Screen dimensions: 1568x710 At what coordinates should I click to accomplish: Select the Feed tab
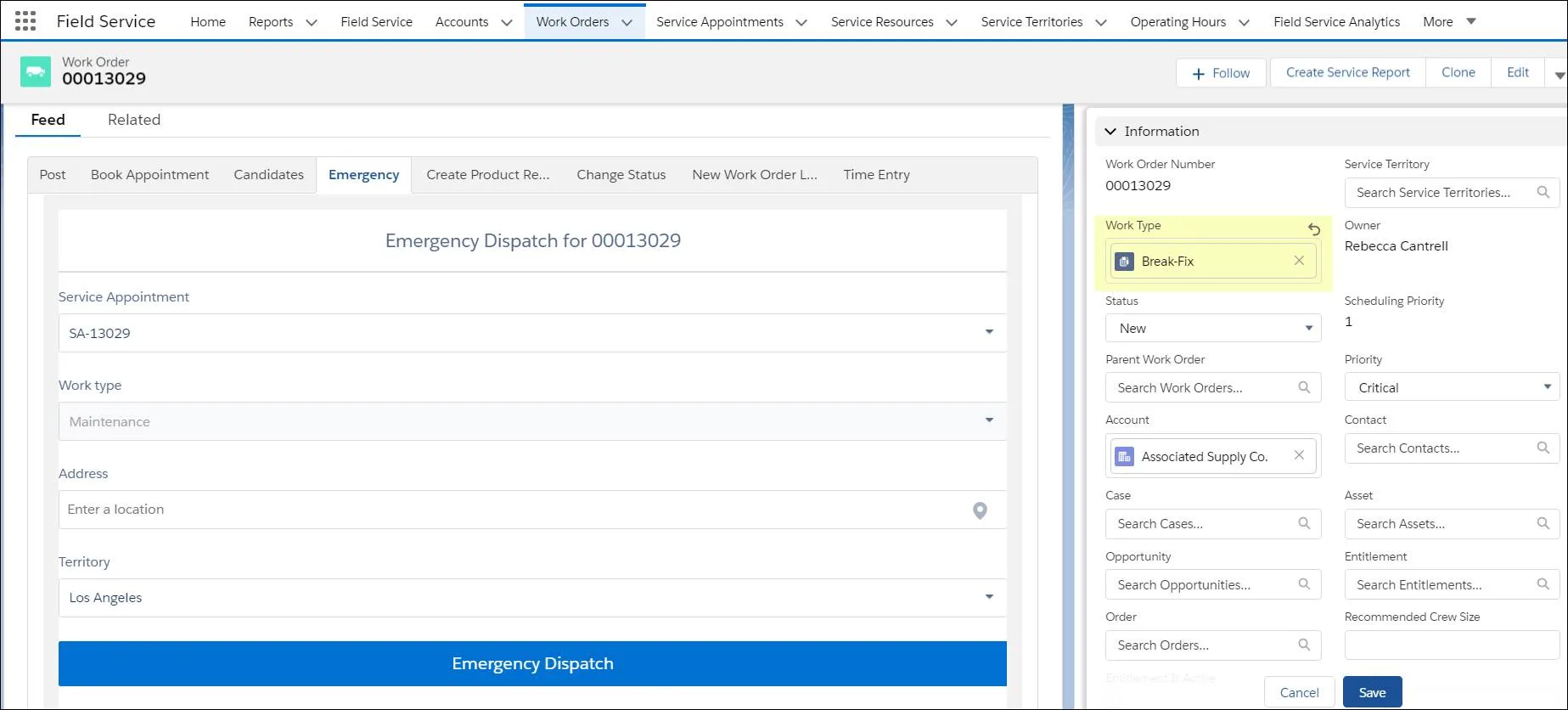(48, 120)
